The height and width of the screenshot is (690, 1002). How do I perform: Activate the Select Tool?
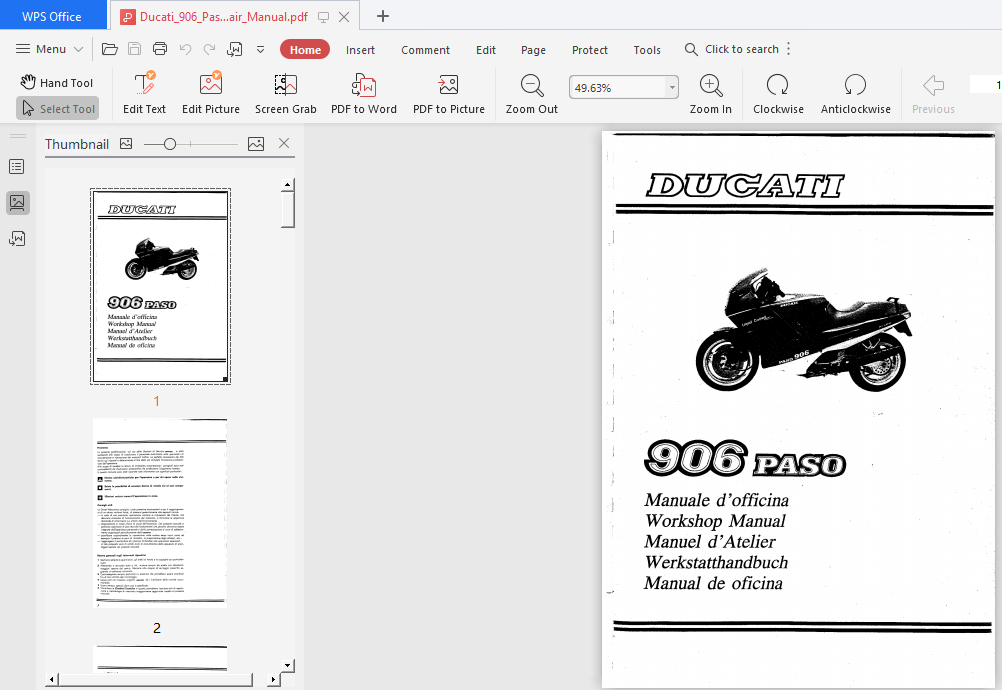tap(58, 109)
